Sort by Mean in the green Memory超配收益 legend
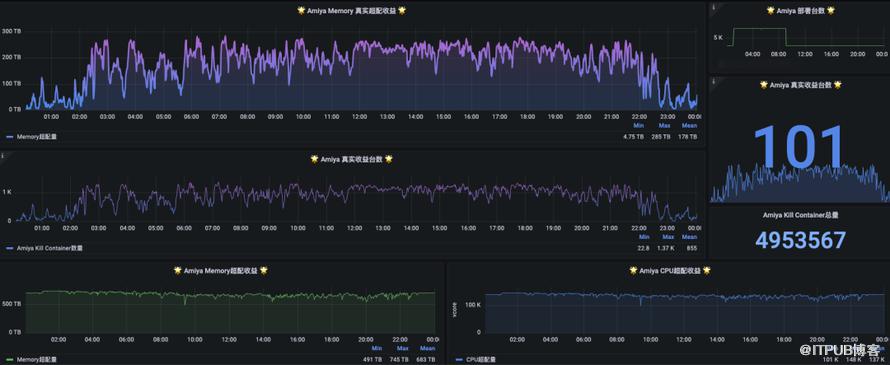Viewport: 890px width, 365px height. [x=427, y=348]
